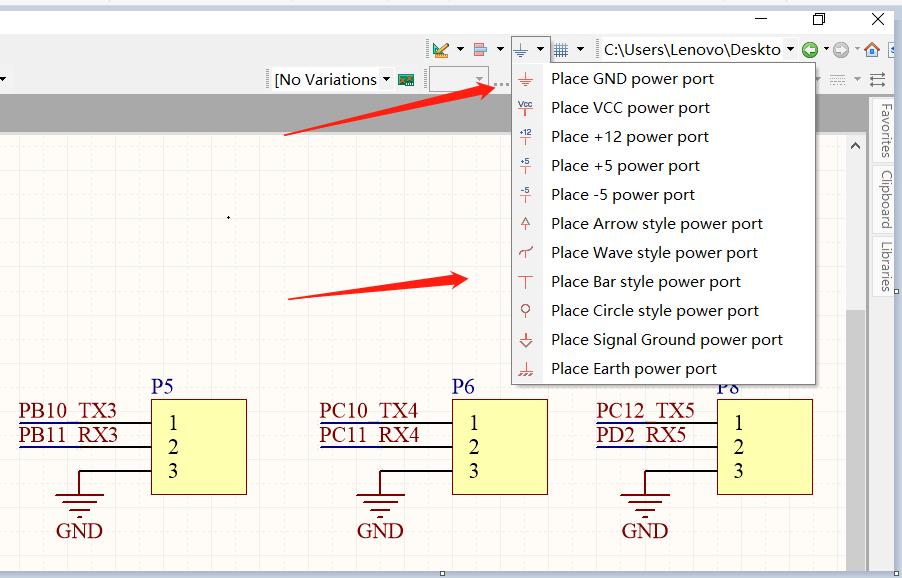
Task: Click the grey Forward navigation button
Action: coord(841,50)
